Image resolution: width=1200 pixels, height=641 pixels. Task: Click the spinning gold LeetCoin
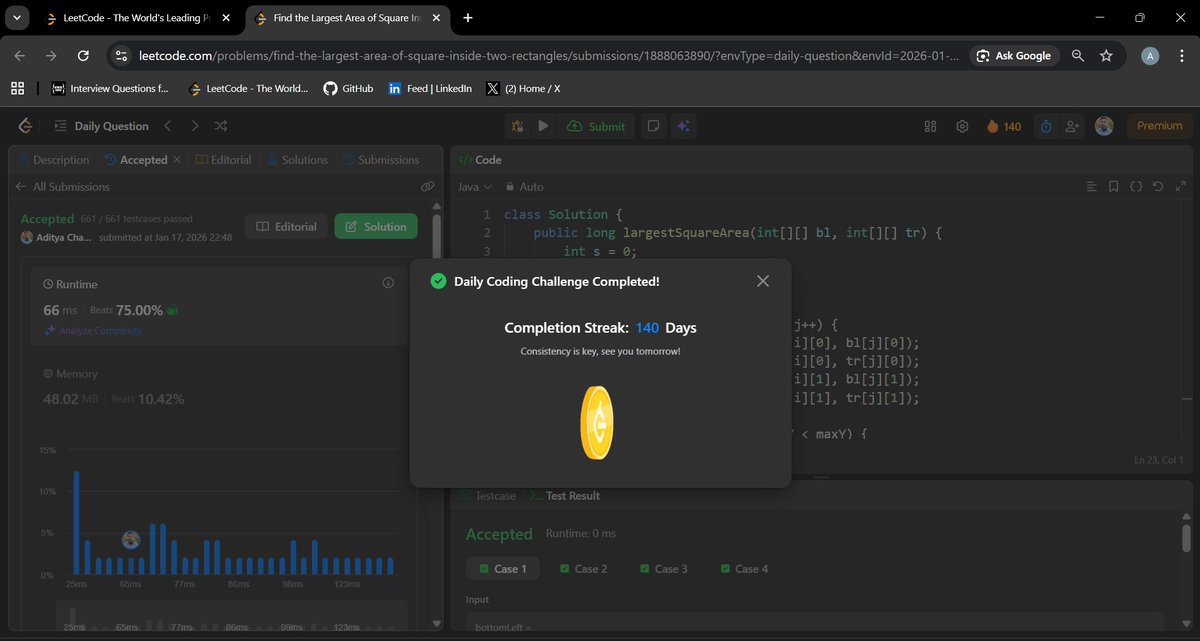tap(597, 423)
